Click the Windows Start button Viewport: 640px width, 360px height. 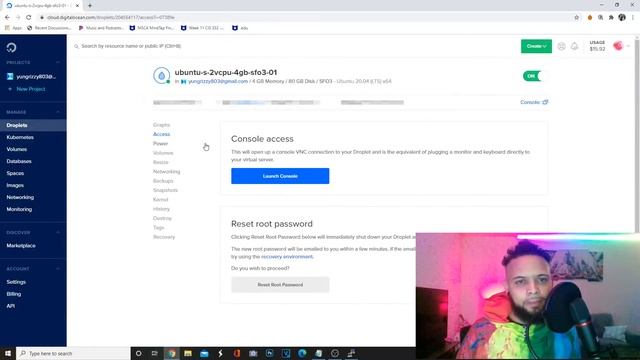coord(8,353)
